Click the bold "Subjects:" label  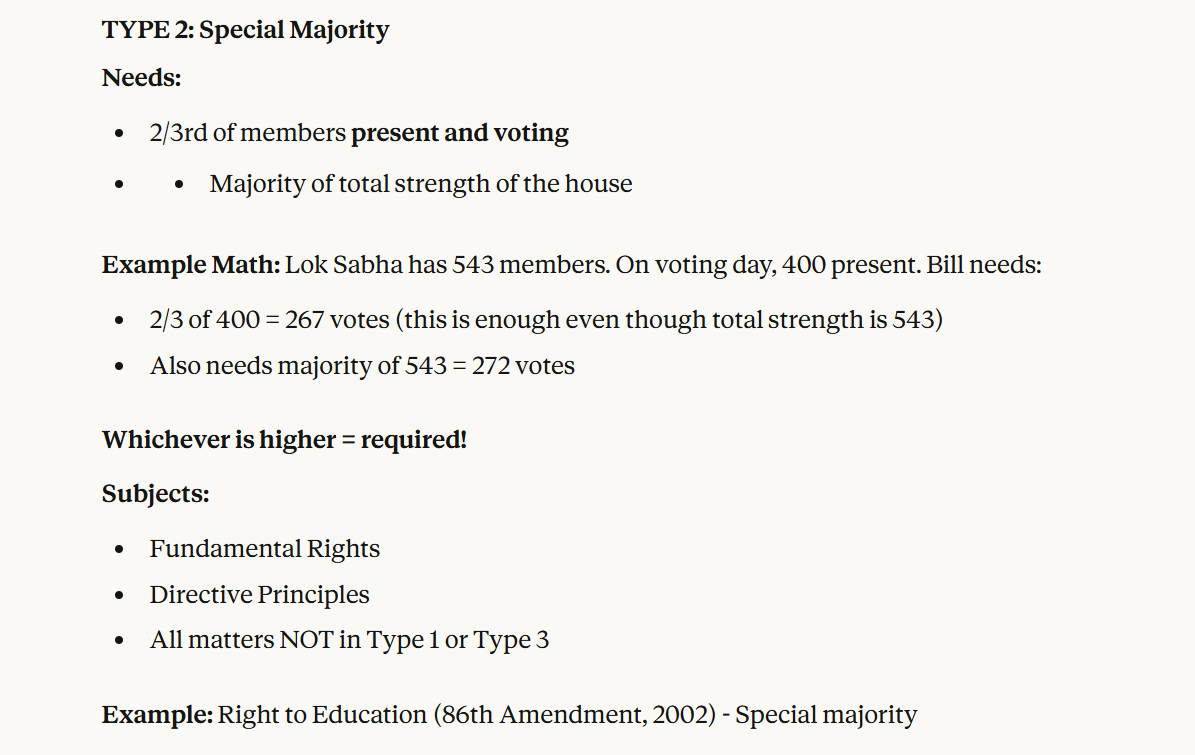click(x=155, y=493)
